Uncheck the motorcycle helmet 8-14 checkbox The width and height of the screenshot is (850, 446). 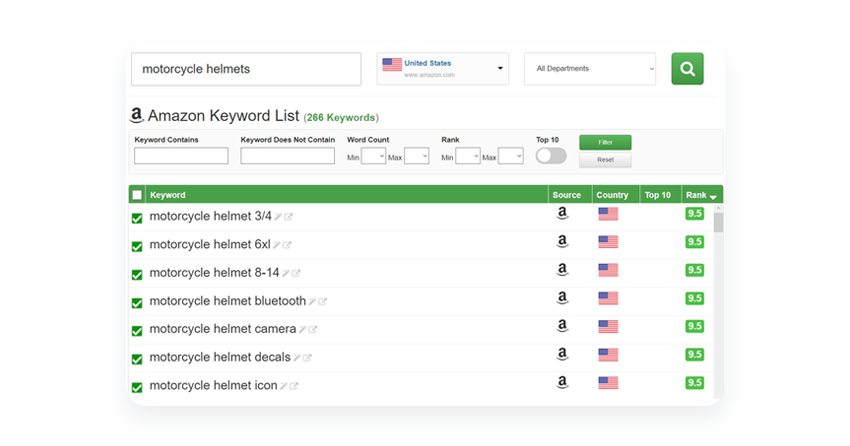click(137, 274)
